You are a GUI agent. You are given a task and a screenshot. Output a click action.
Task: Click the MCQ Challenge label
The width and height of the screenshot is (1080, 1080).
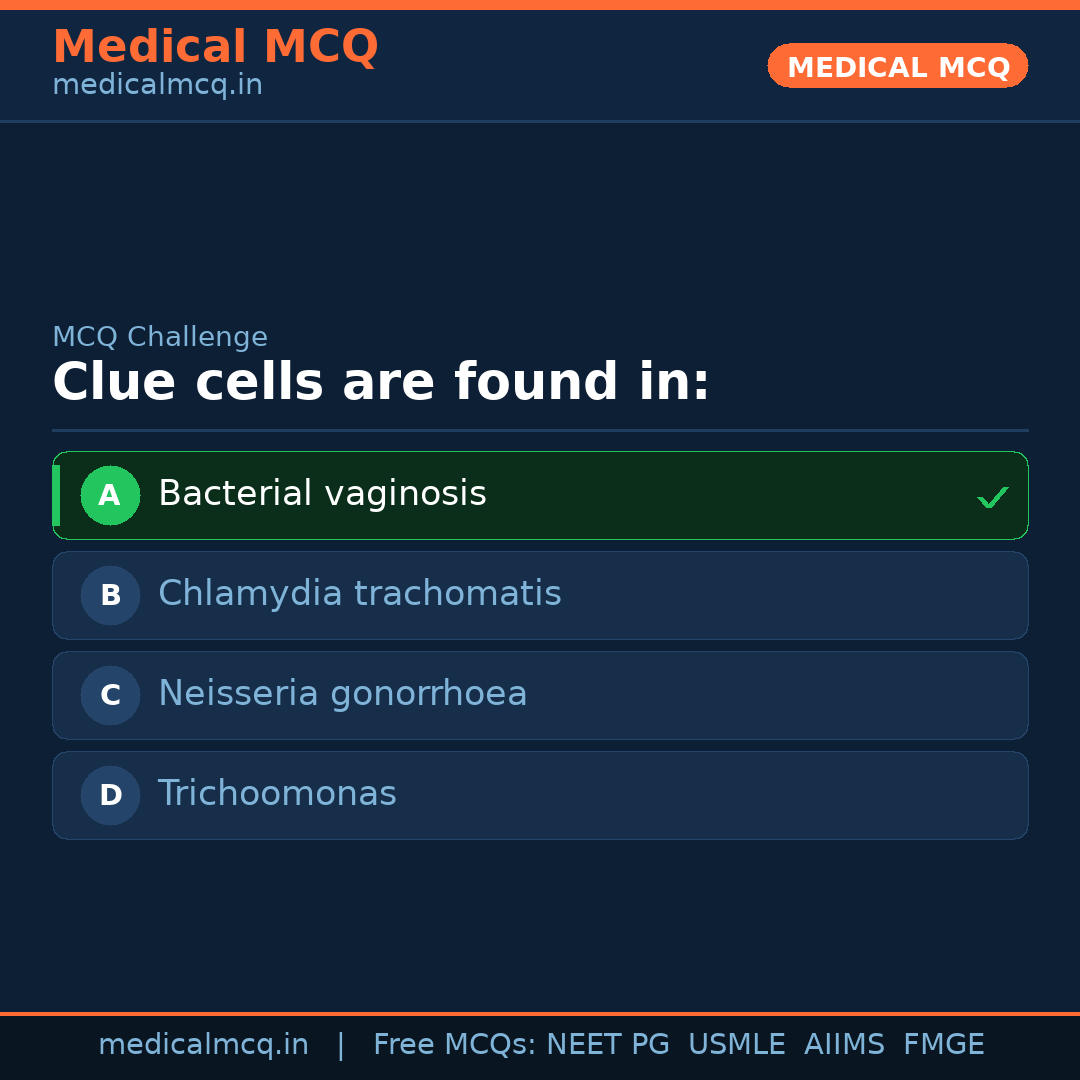click(x=160, y=338)
